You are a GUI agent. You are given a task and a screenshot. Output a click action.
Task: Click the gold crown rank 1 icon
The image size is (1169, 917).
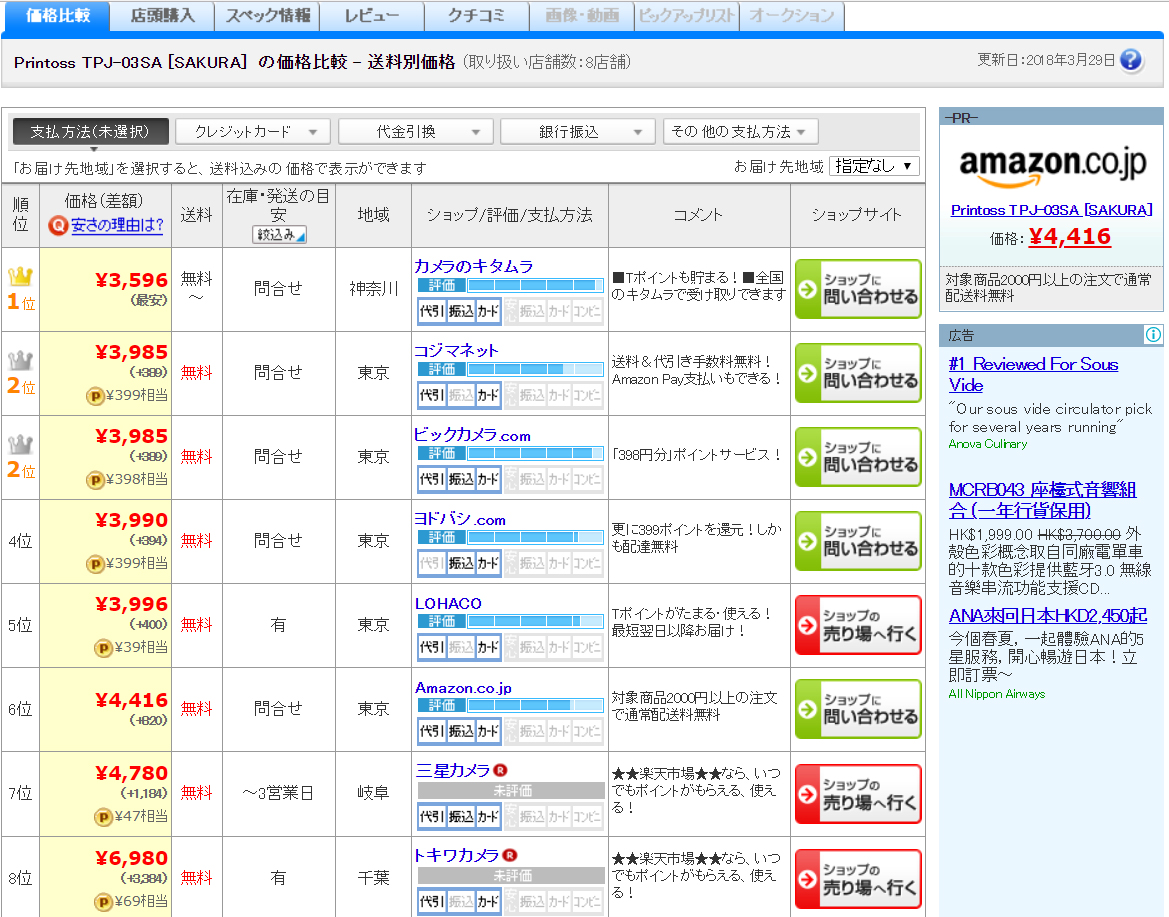click(20, 277)
